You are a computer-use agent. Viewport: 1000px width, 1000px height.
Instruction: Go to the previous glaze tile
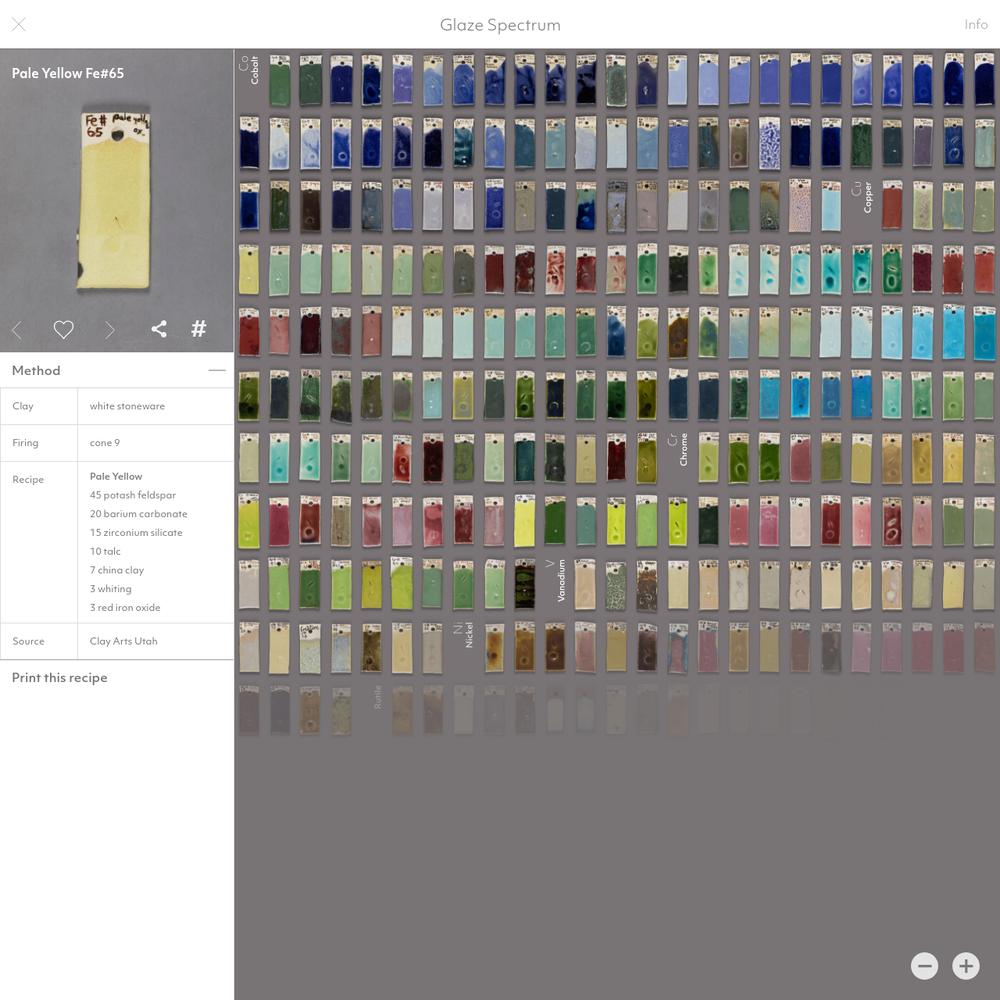(x=17, y=329)
